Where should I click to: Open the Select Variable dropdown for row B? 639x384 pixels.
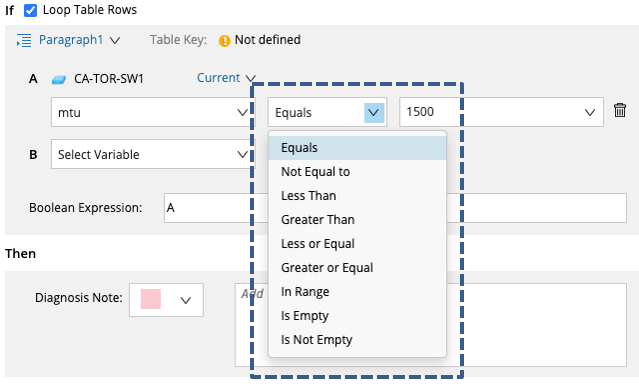[x=151, y=154]
